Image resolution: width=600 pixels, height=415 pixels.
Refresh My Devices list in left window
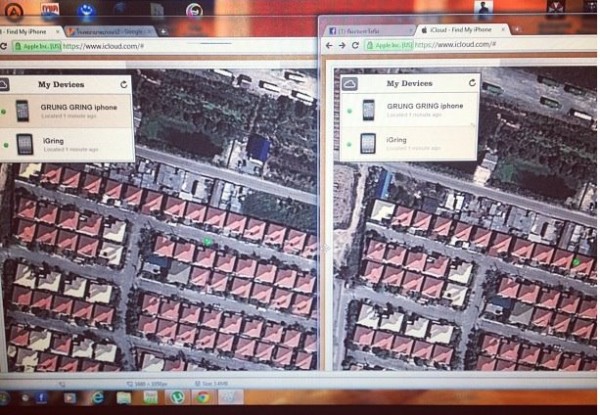pyautogui.click(x=124, y=85)
